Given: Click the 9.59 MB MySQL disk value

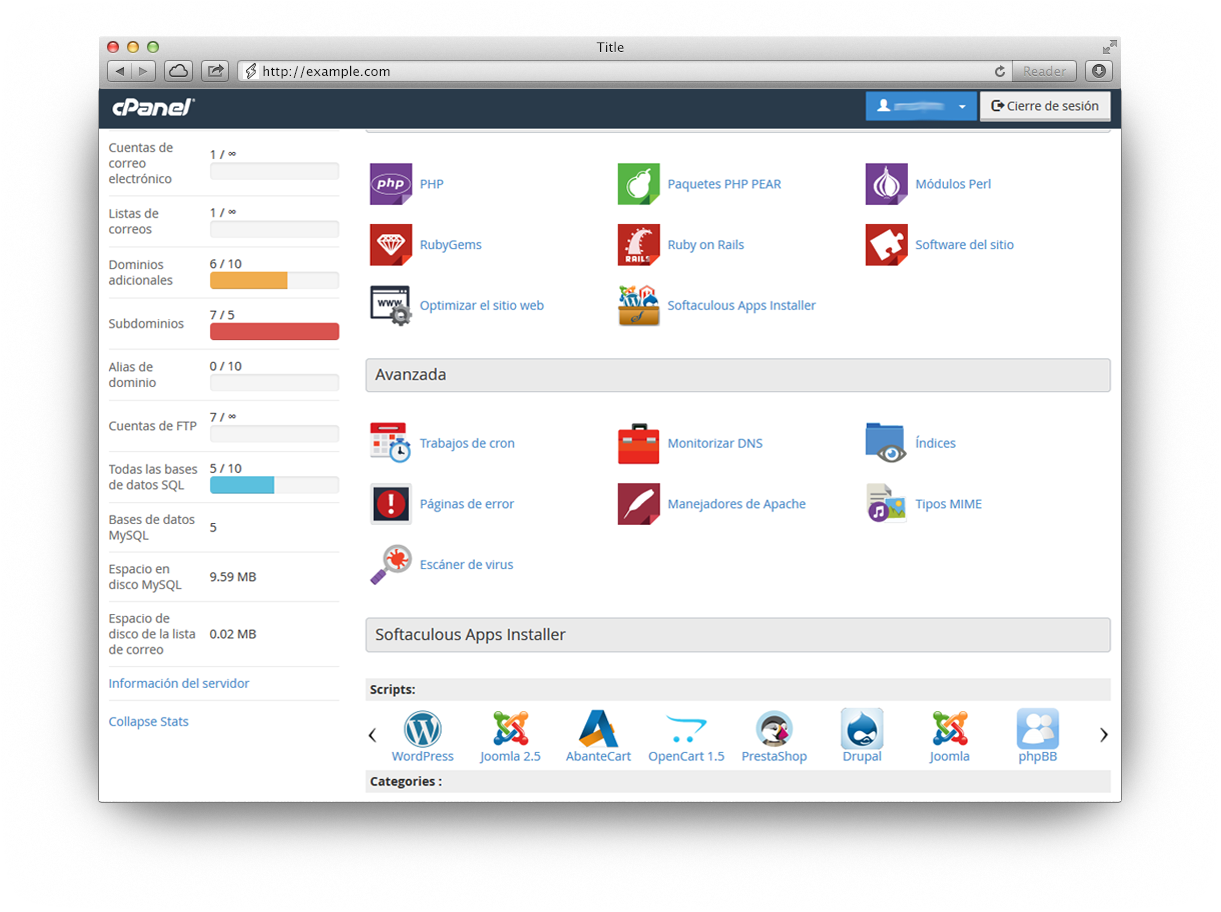Looking at the screenshot, I should (x=233, y=577).
